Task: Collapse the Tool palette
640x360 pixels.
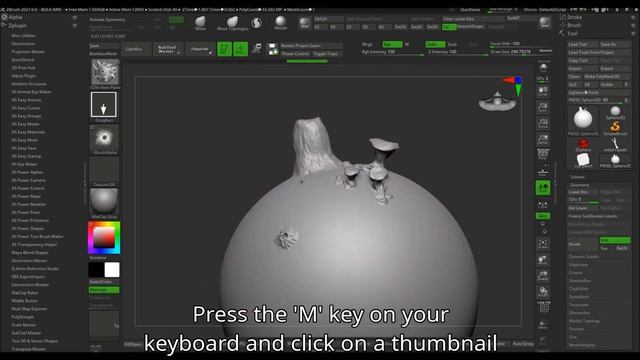Action: point(572,33)
